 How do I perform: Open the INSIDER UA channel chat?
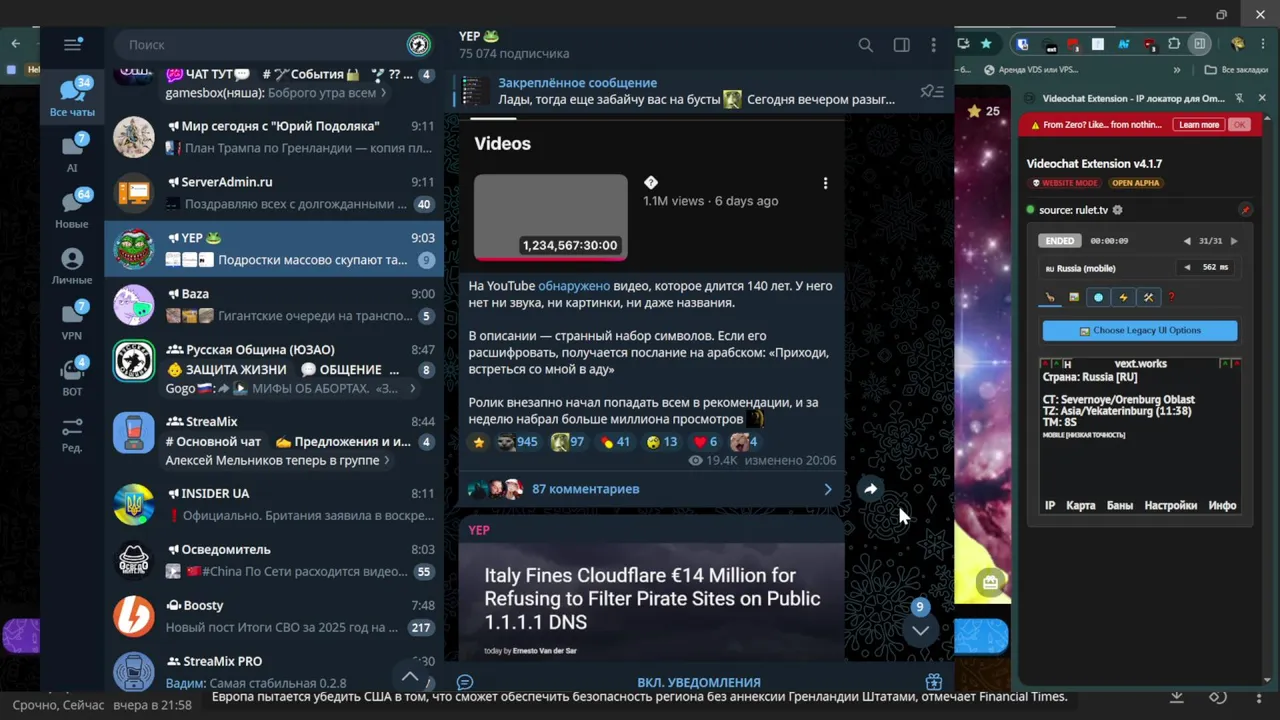(274, 505)
